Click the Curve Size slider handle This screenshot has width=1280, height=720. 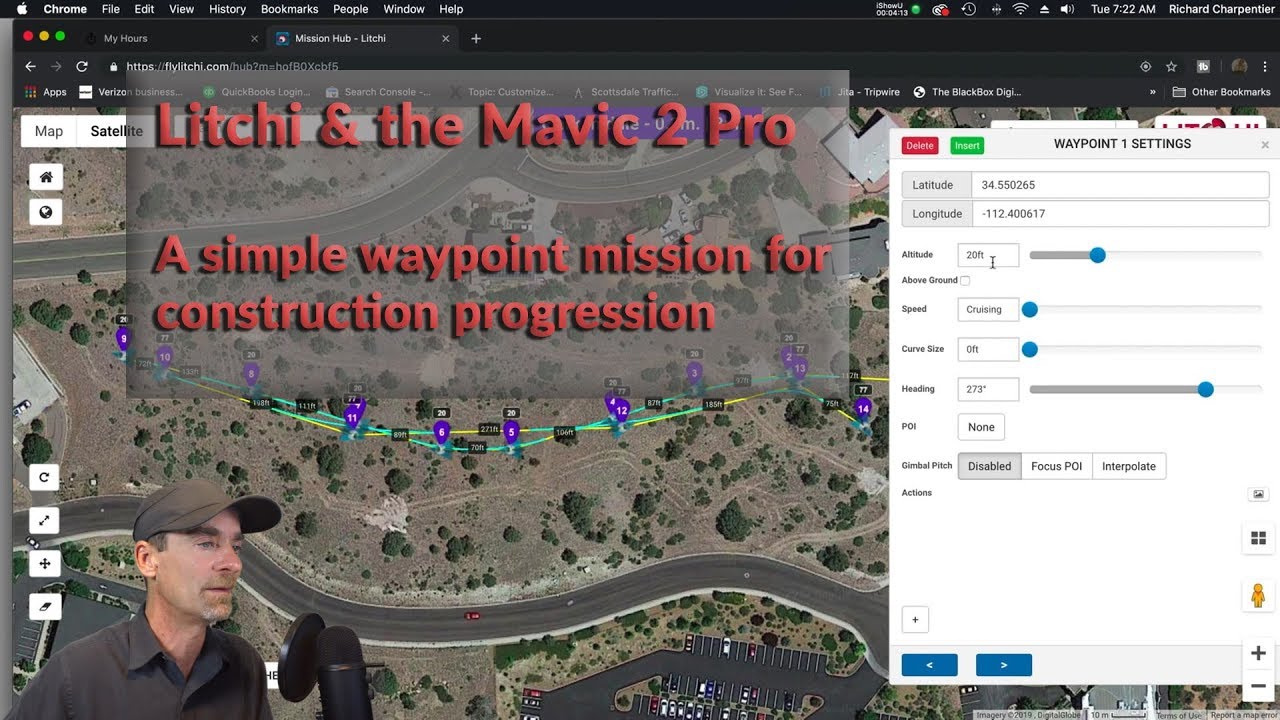click(x=1029, y=349)
